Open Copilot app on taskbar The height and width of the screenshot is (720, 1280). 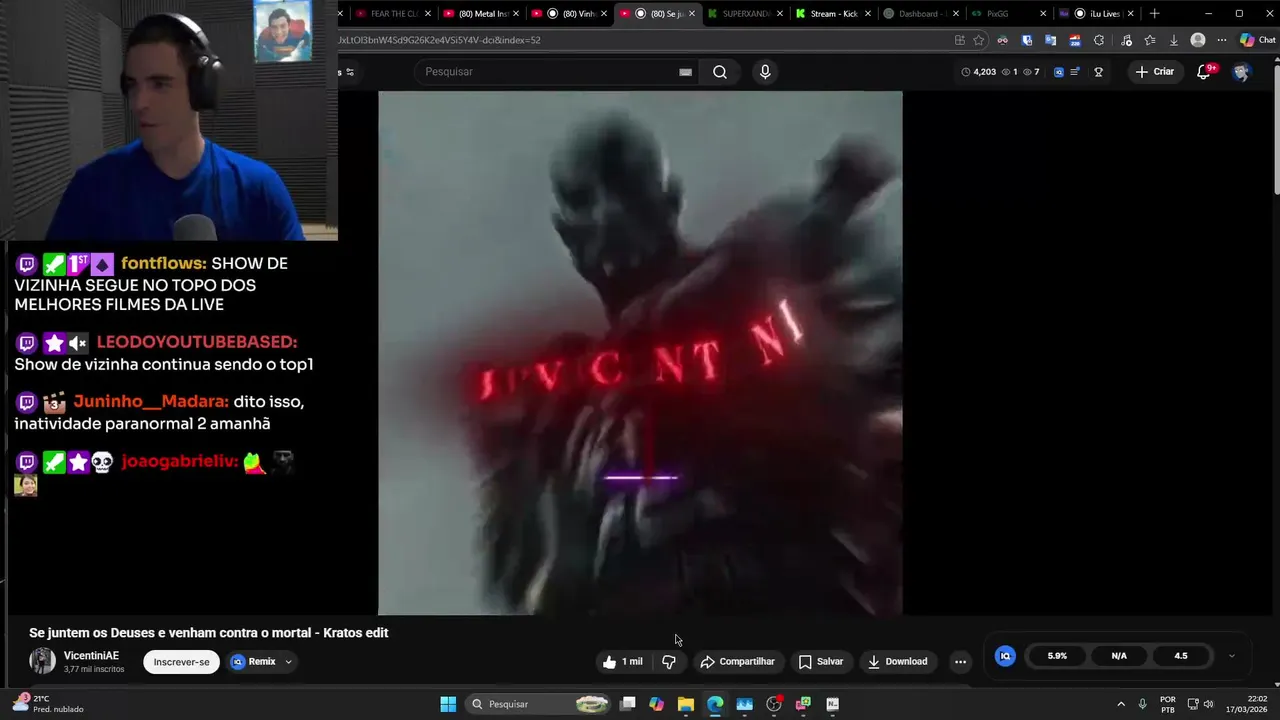click(x=656, y=704)
